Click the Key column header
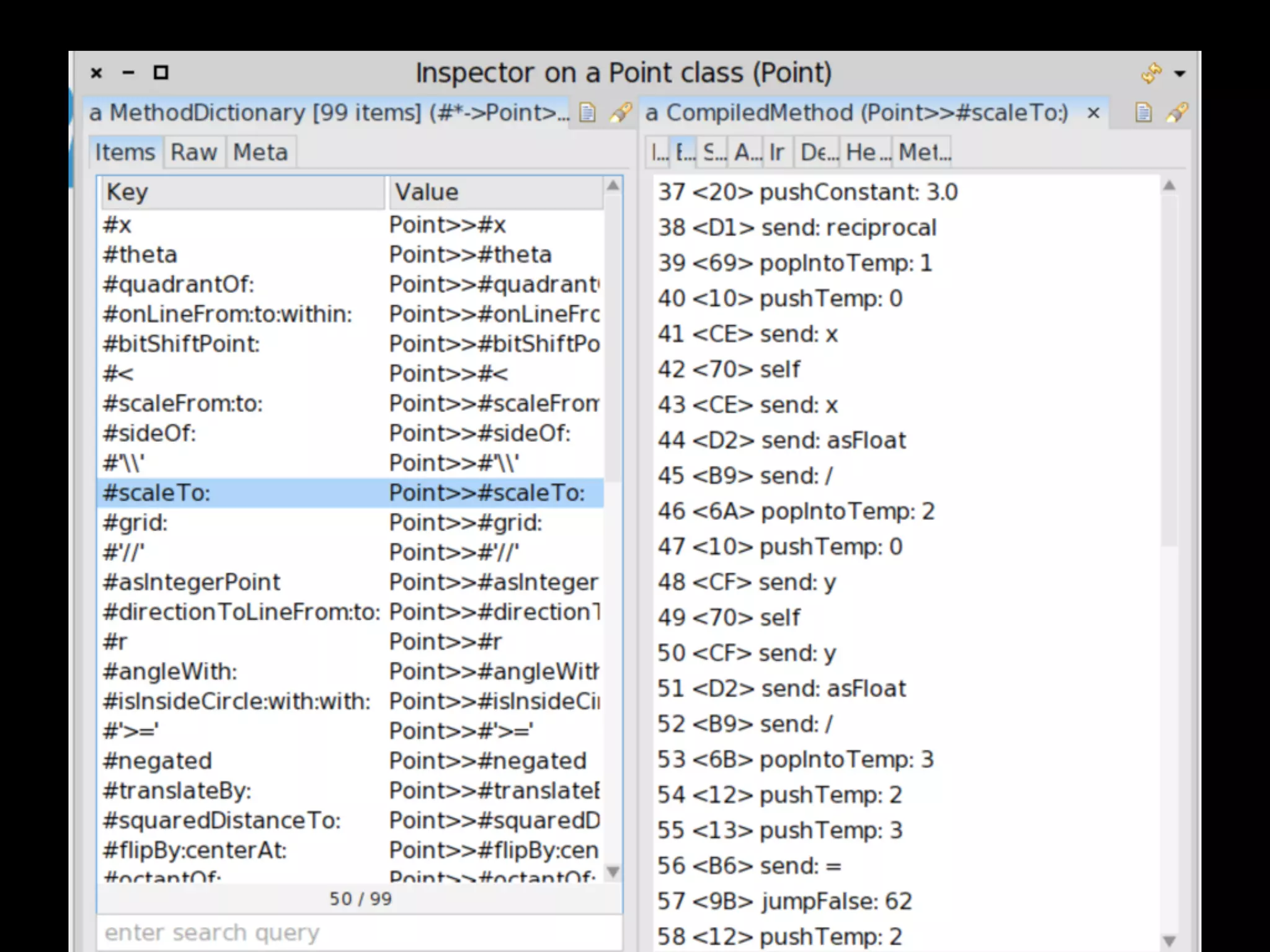The height and width of the screenshot is (952, 1270). click(x=242, y=192)
